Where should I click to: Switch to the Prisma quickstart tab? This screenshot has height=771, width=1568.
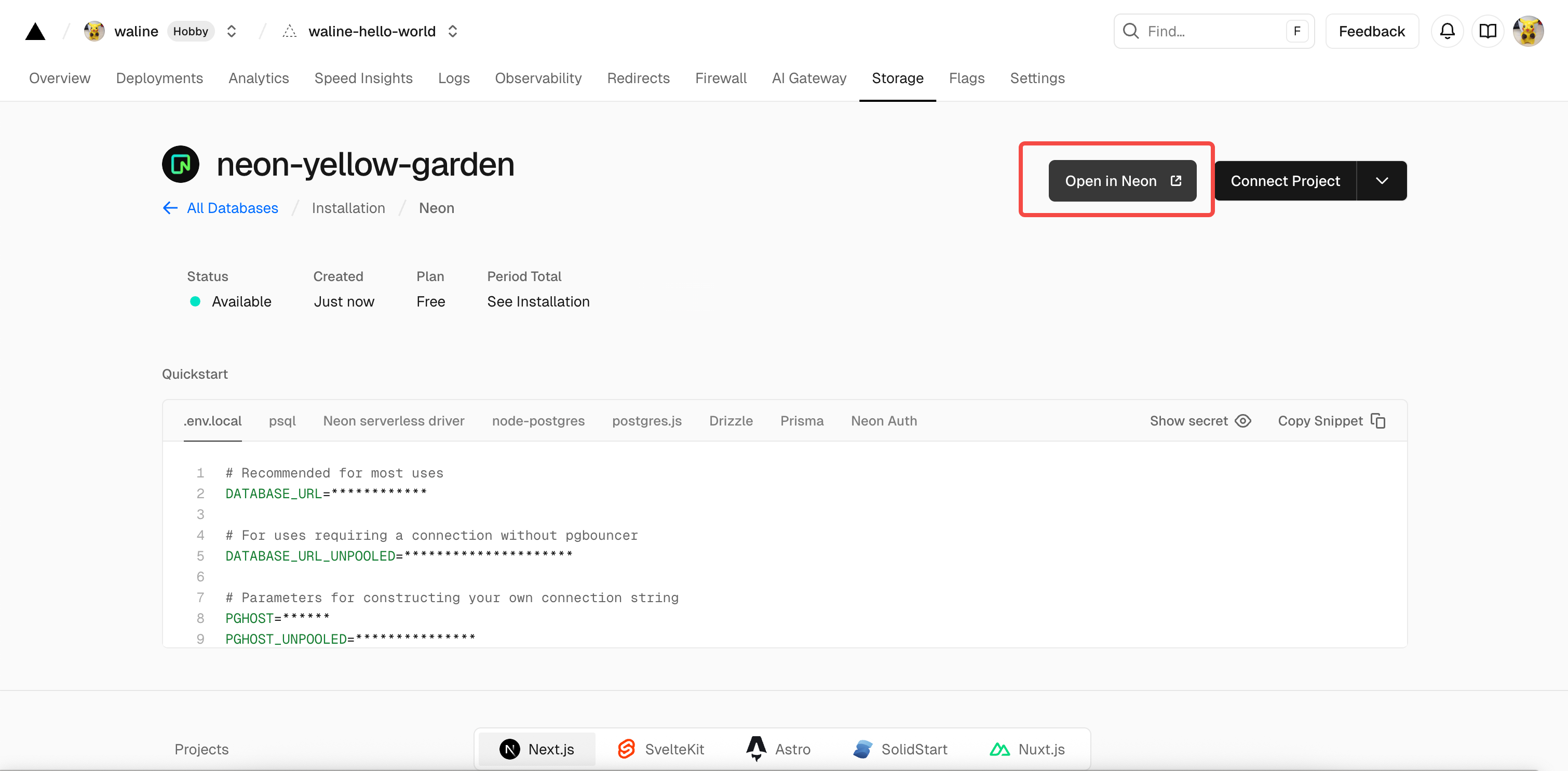click(x=801, y=421)
